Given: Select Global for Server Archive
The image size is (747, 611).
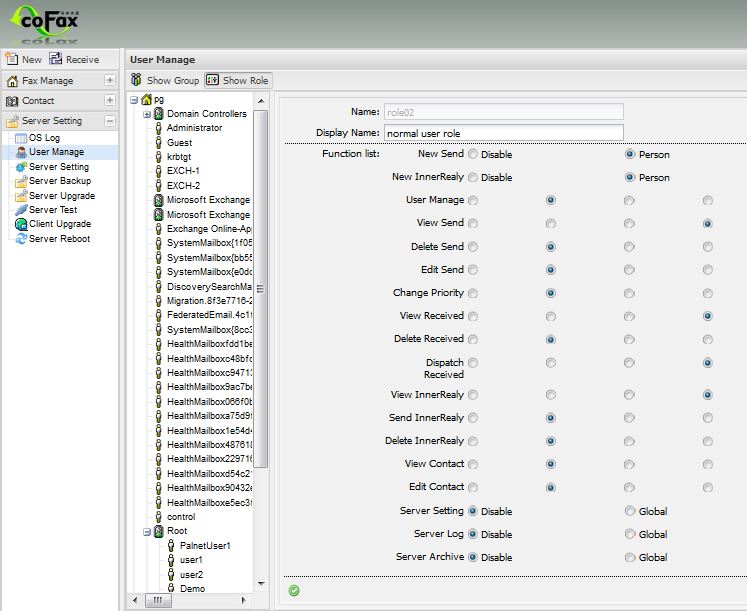Looking at the screenshot, I should tap(630, 557).
